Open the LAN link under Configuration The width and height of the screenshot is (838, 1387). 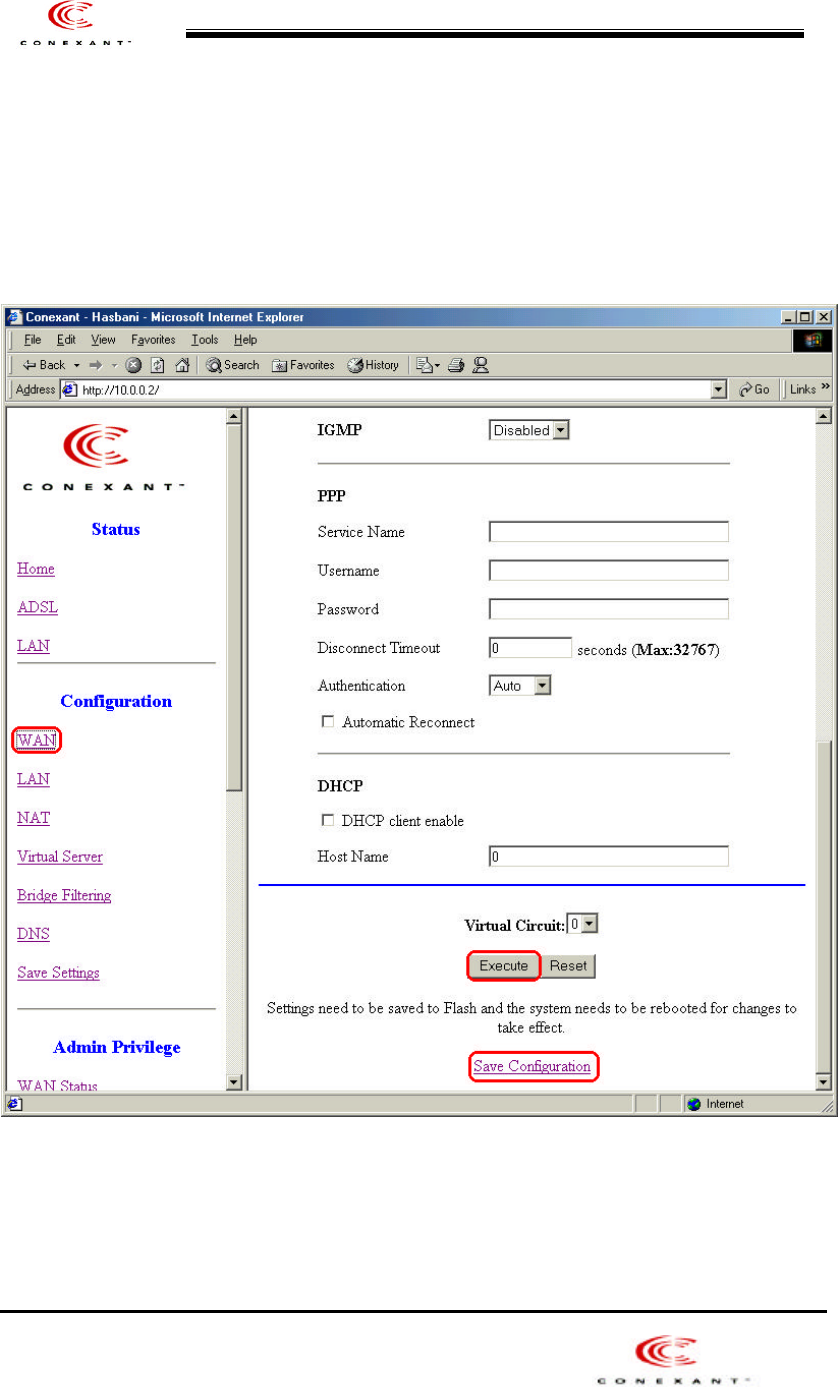33,778
